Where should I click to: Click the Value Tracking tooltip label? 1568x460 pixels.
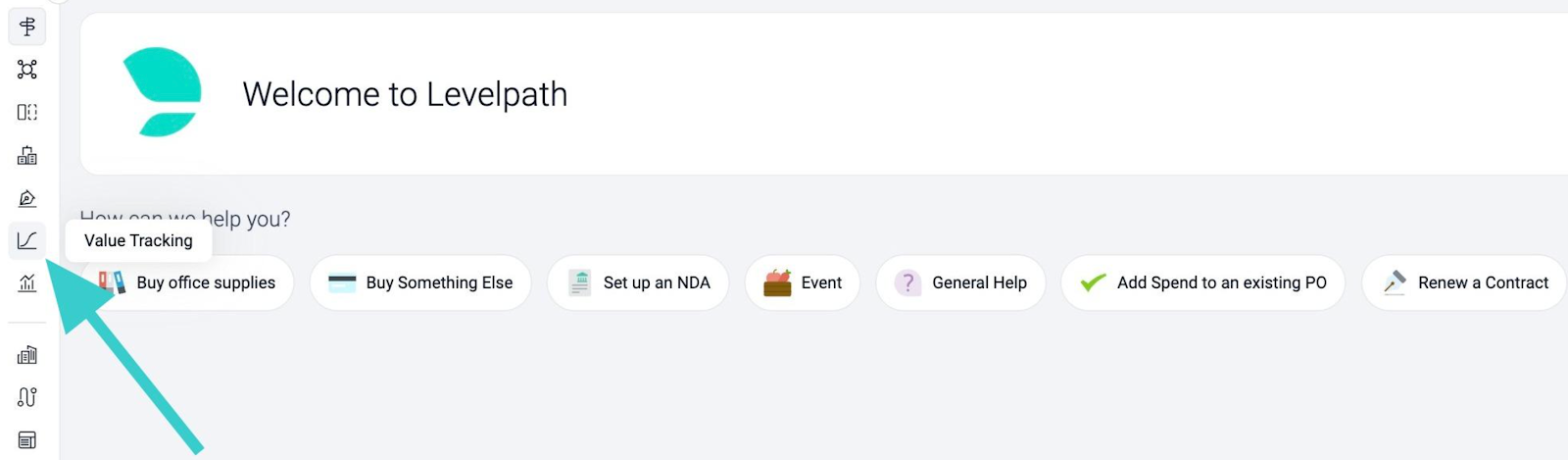(x=138, y=240)
